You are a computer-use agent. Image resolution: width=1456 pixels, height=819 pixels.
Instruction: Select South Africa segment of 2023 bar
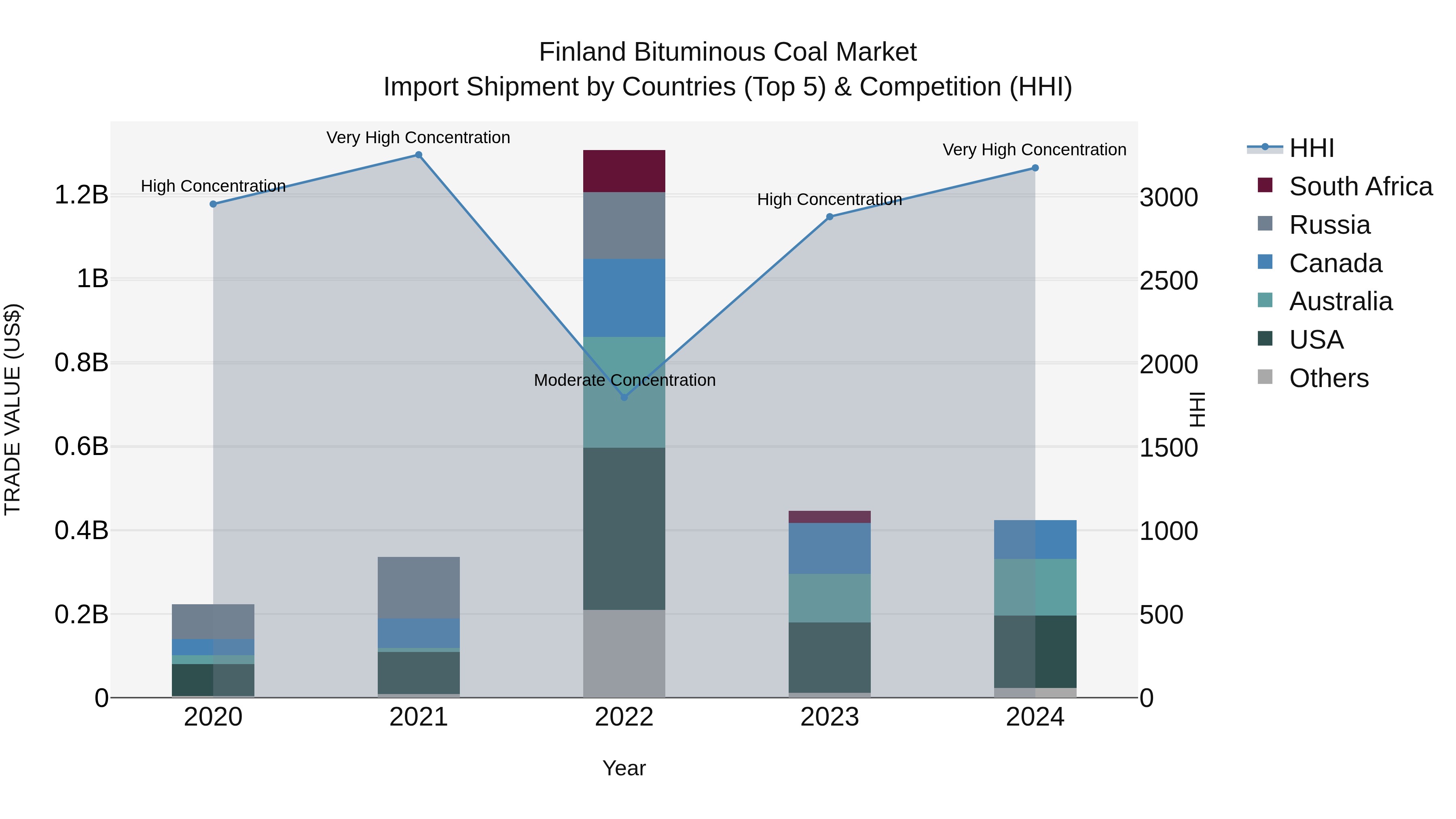pyautogui.click(x=830, y=516)
